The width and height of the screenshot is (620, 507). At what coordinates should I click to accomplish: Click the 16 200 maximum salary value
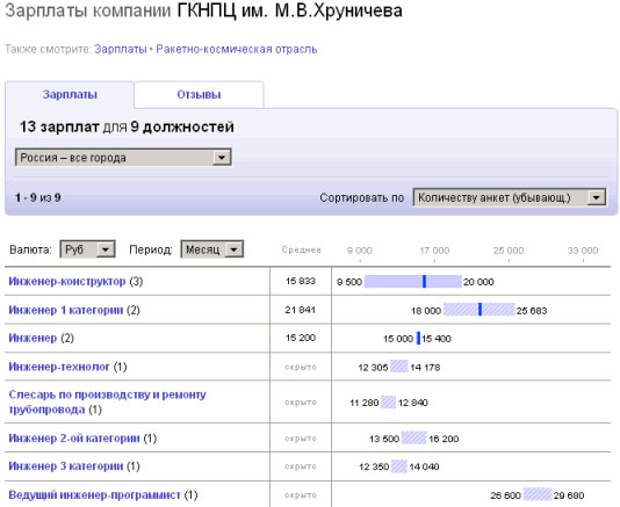[x=444, y=439]
